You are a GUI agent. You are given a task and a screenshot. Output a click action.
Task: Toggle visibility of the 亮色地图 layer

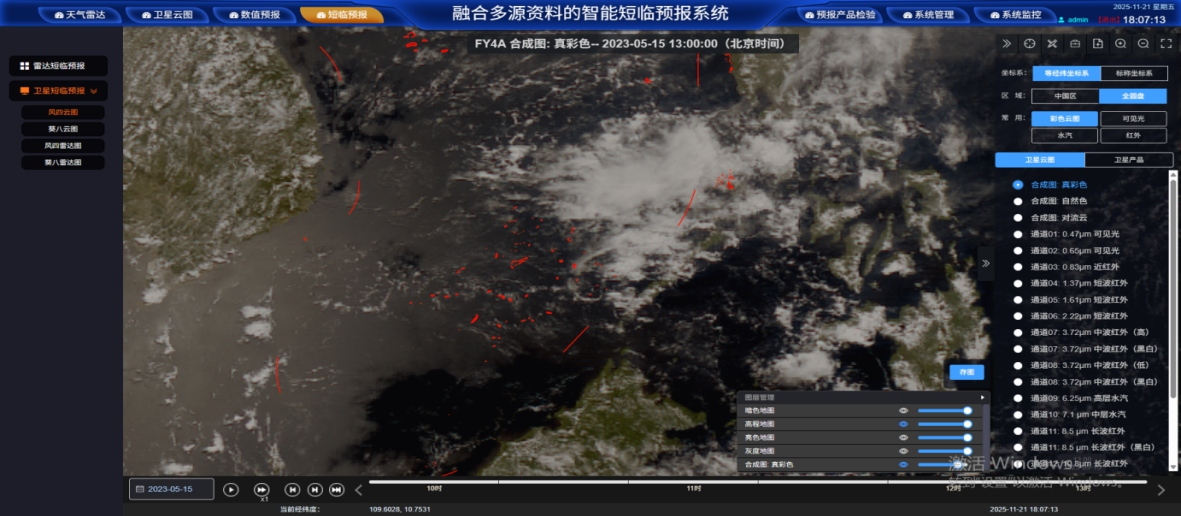pyautogui.click(x=903, y=437)
